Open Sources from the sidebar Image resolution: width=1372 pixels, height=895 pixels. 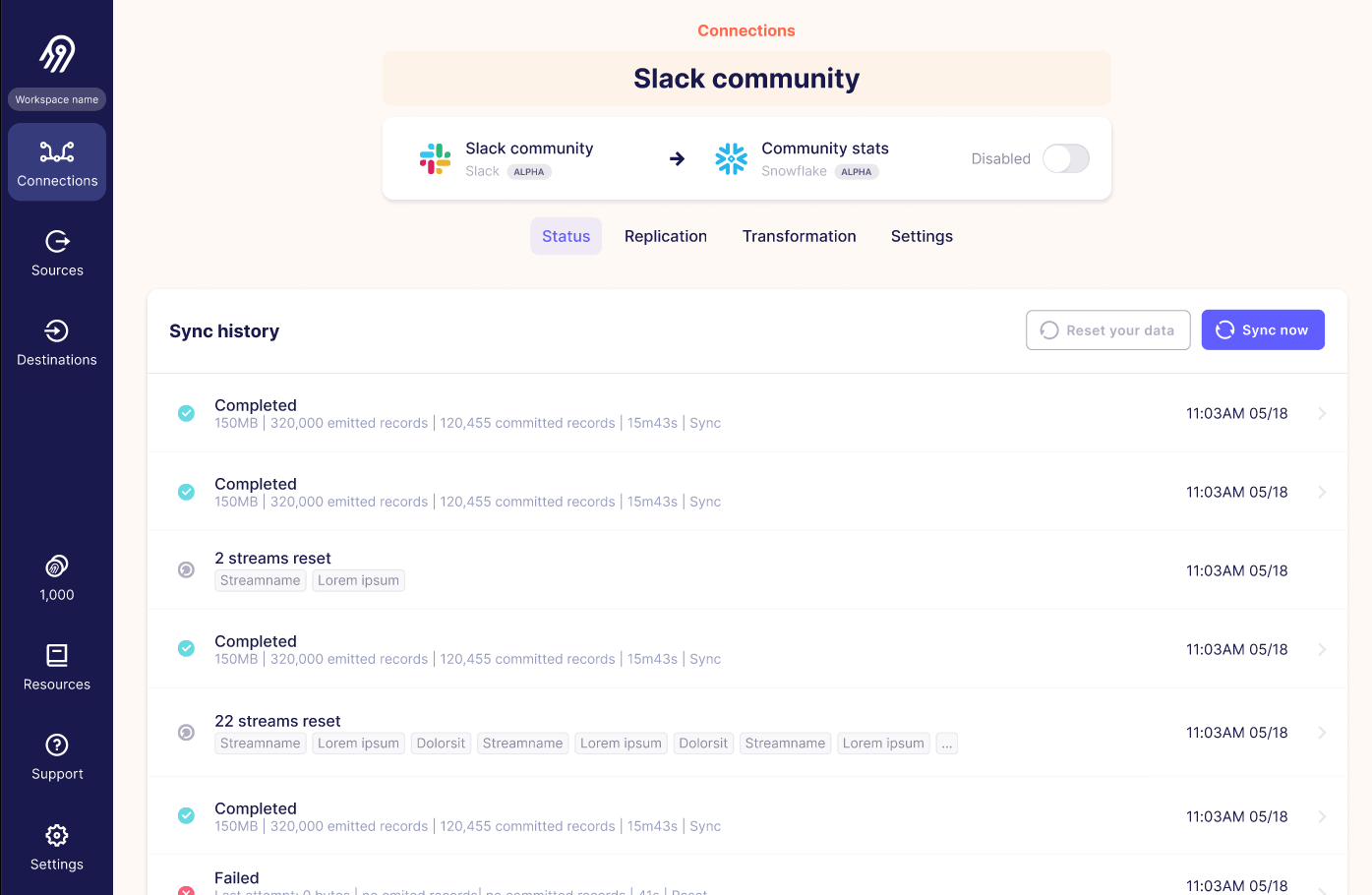56,244
